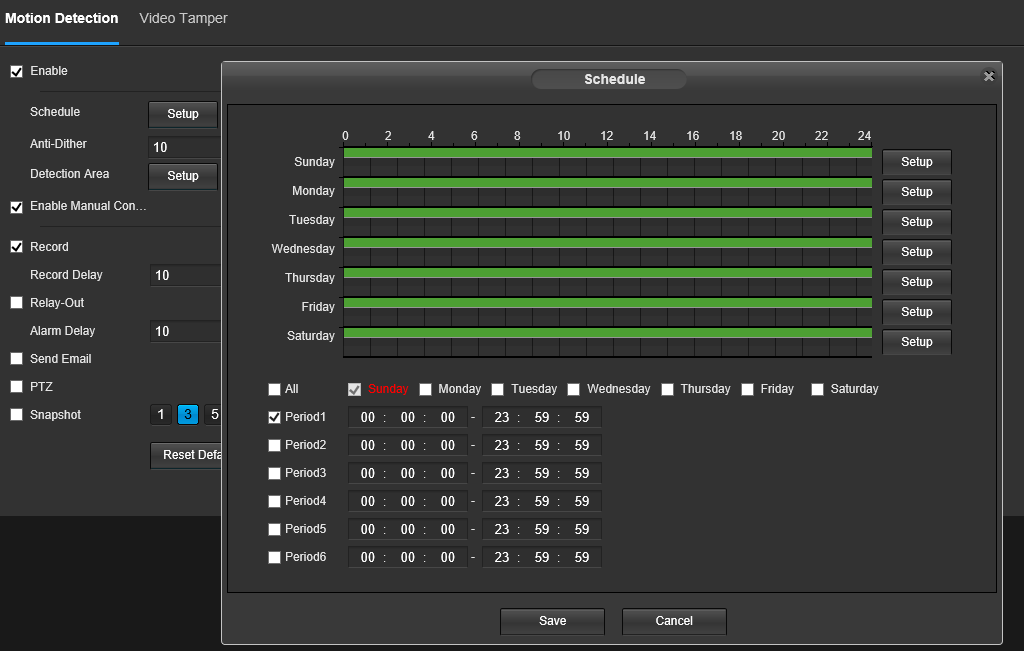Select the Motion Detection tab
1024x651 pixels.
pos(61,18)
